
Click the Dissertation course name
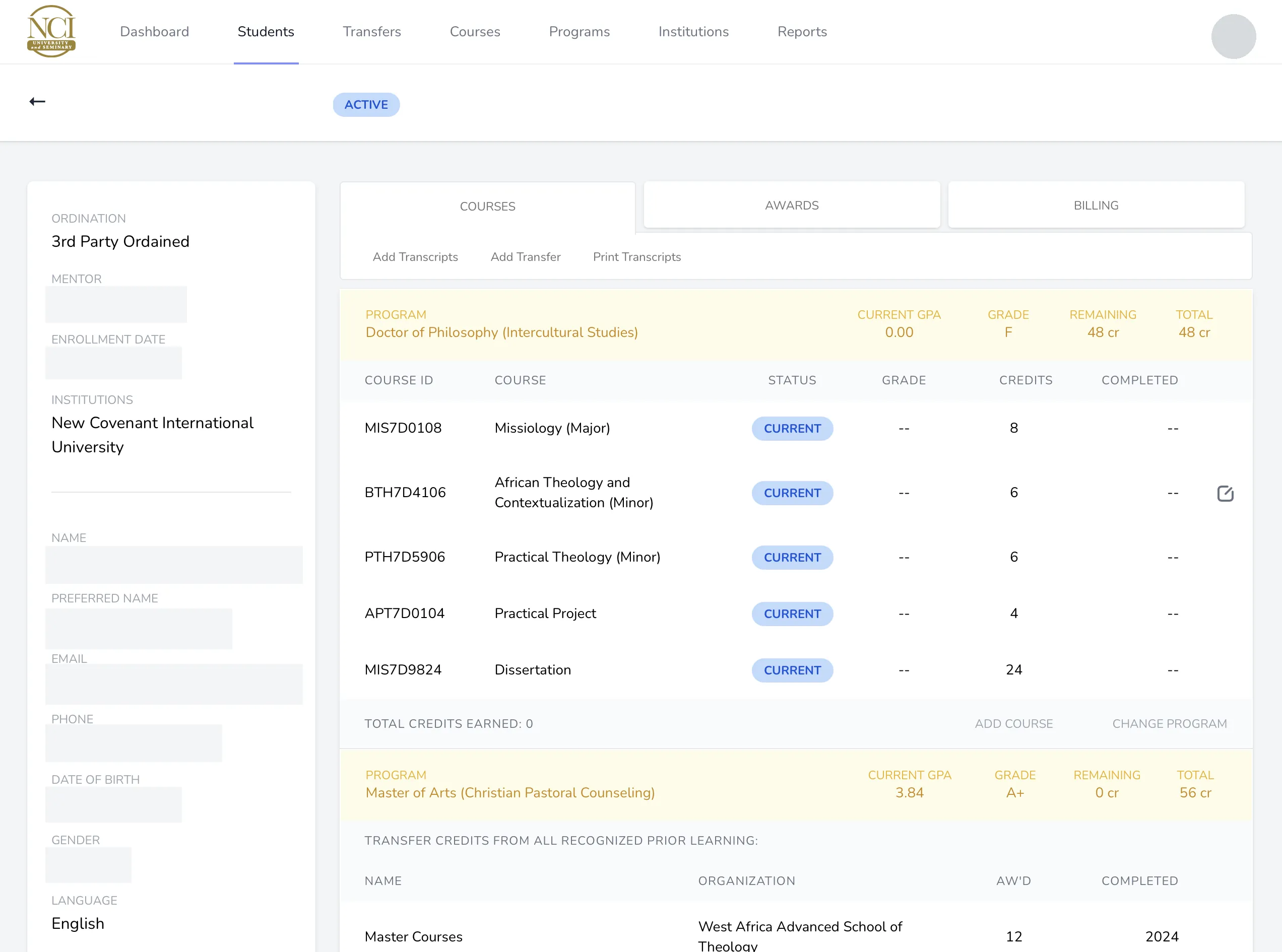click(533, 670)
